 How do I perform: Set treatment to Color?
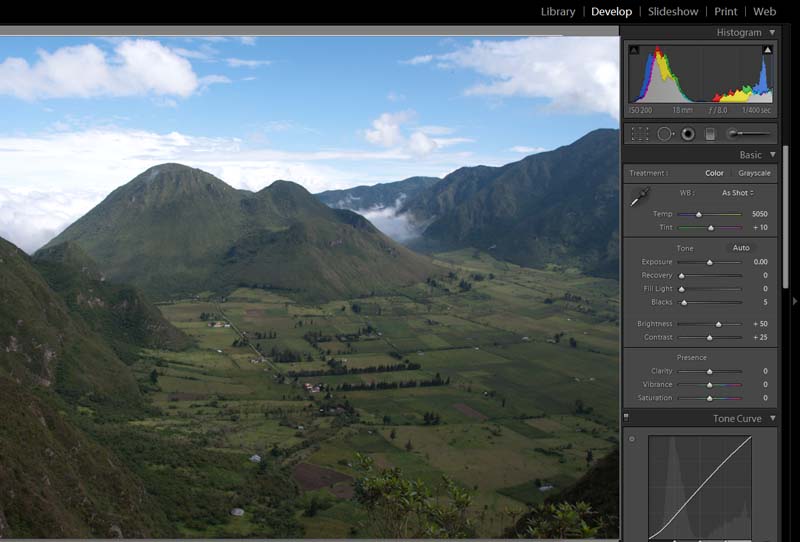coord(714,173)
